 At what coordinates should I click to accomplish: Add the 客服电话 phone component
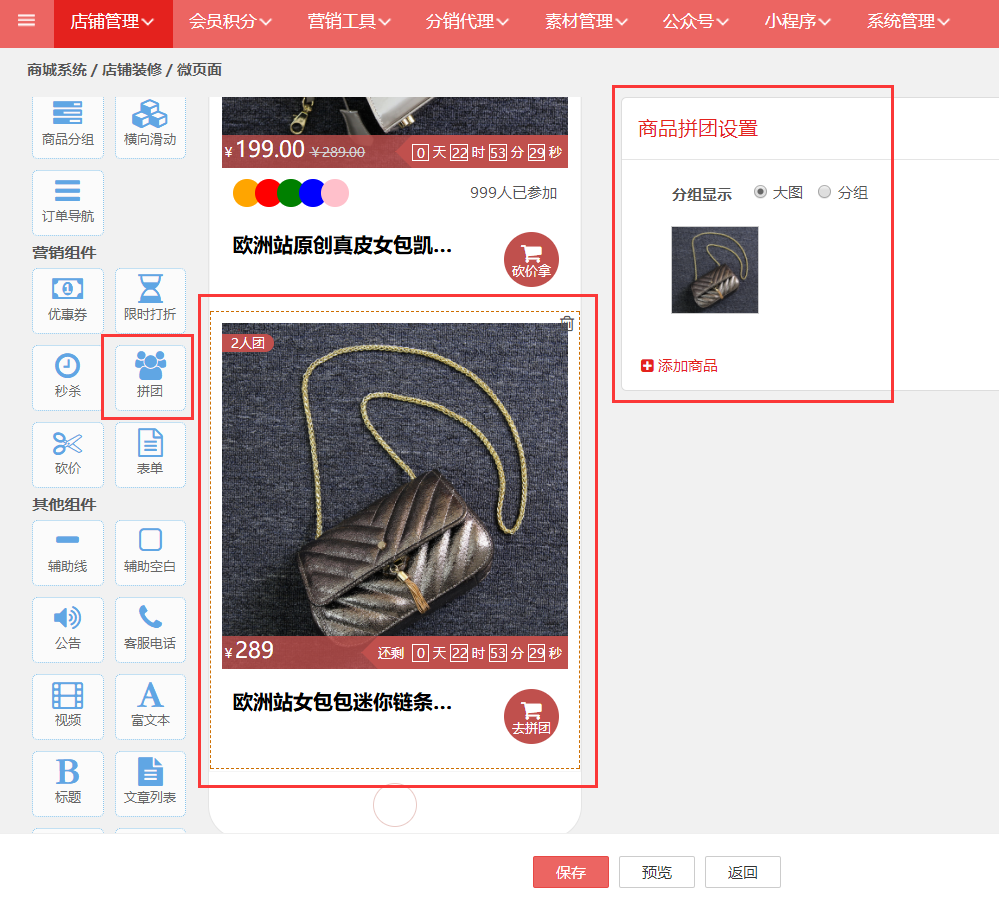(150, 629)
